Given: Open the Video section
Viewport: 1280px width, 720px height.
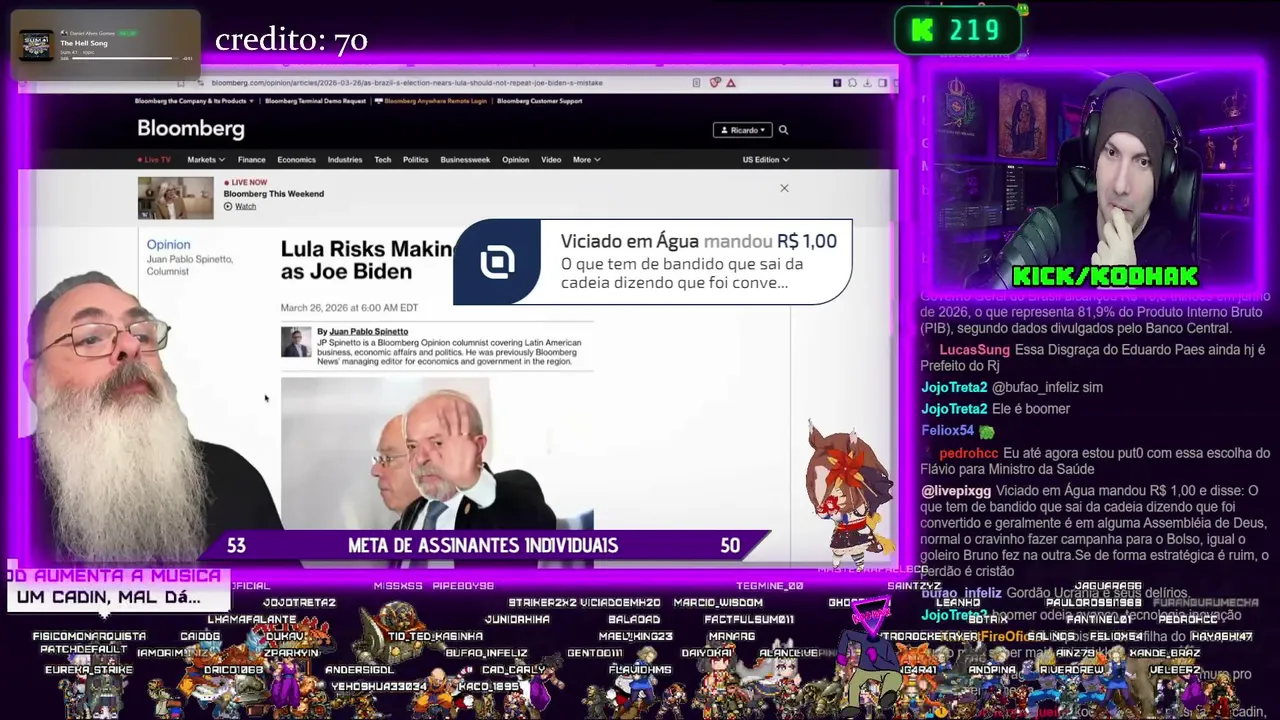Looking at the screenshot, I should pyautogui.click(x=551, y=160).
